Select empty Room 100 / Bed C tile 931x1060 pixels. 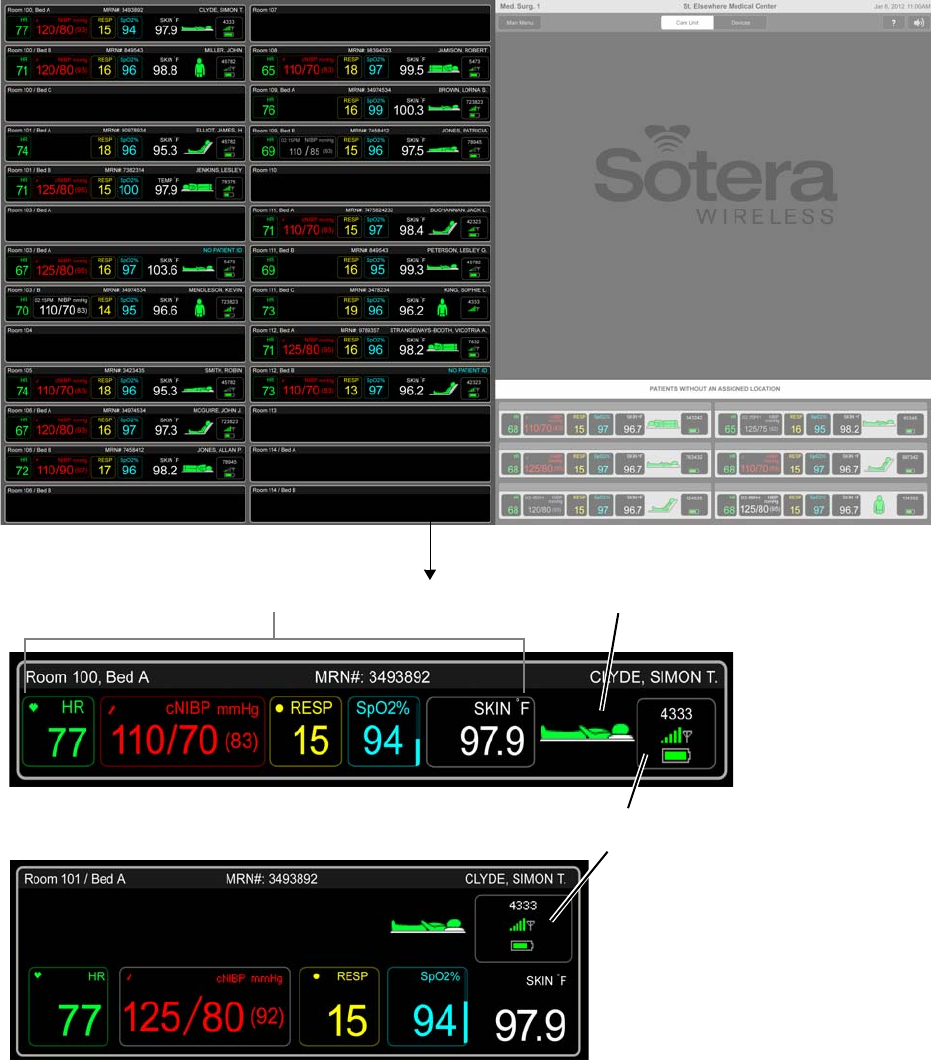pos(125,103)
